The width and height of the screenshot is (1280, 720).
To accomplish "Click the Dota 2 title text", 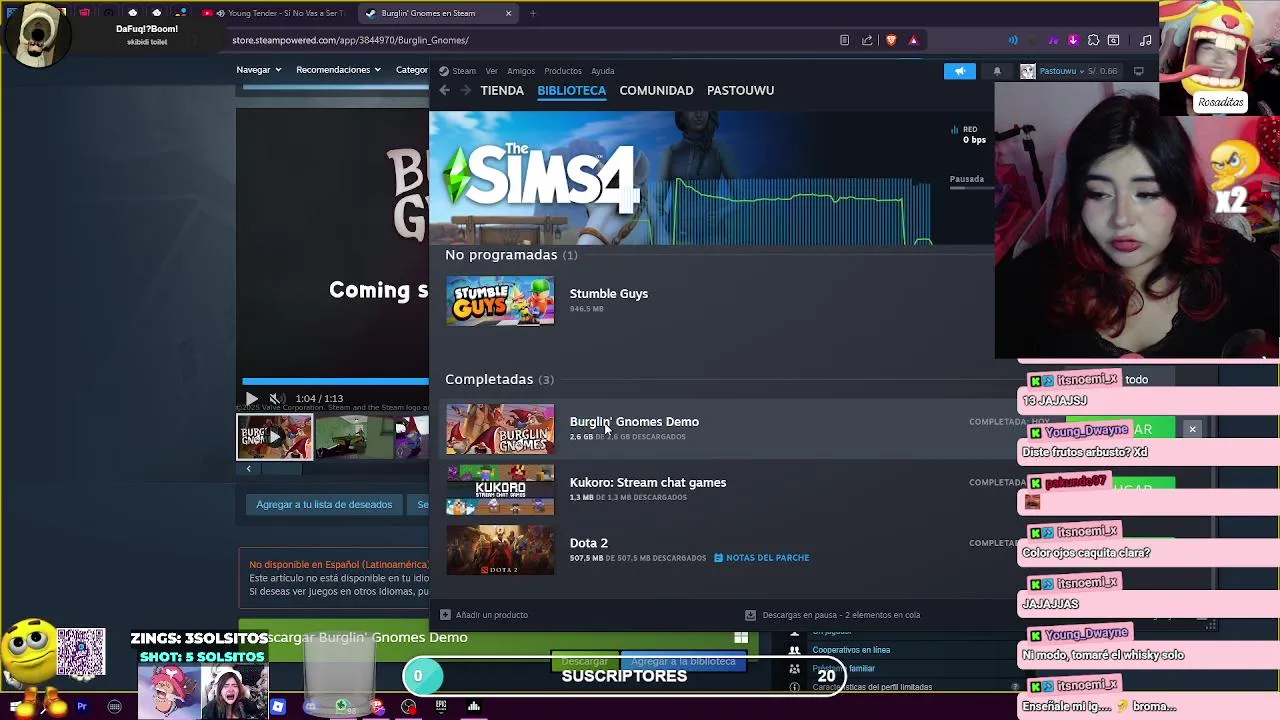I will 588,543.
